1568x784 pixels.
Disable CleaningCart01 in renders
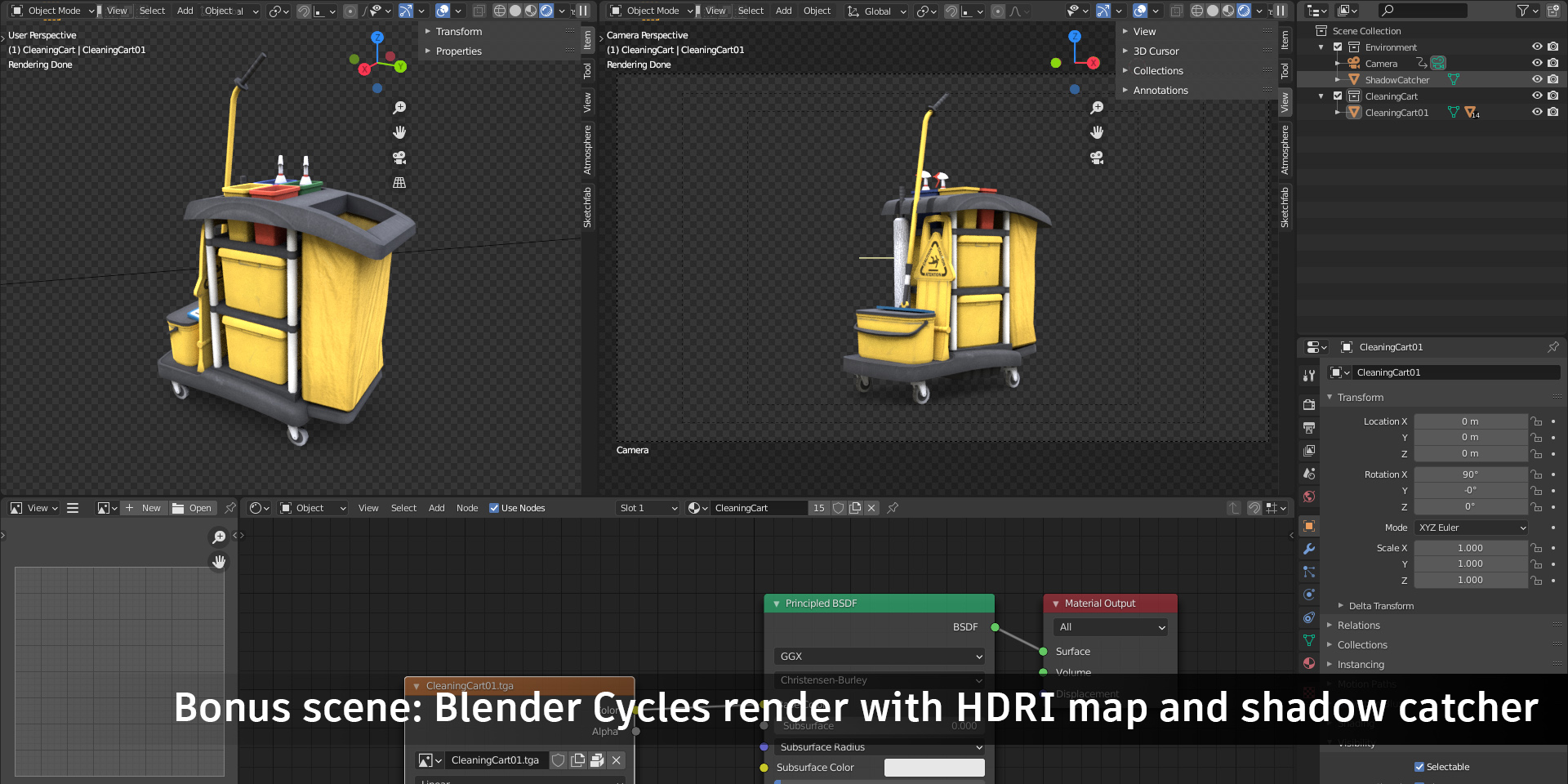(x=1553, y=112)
